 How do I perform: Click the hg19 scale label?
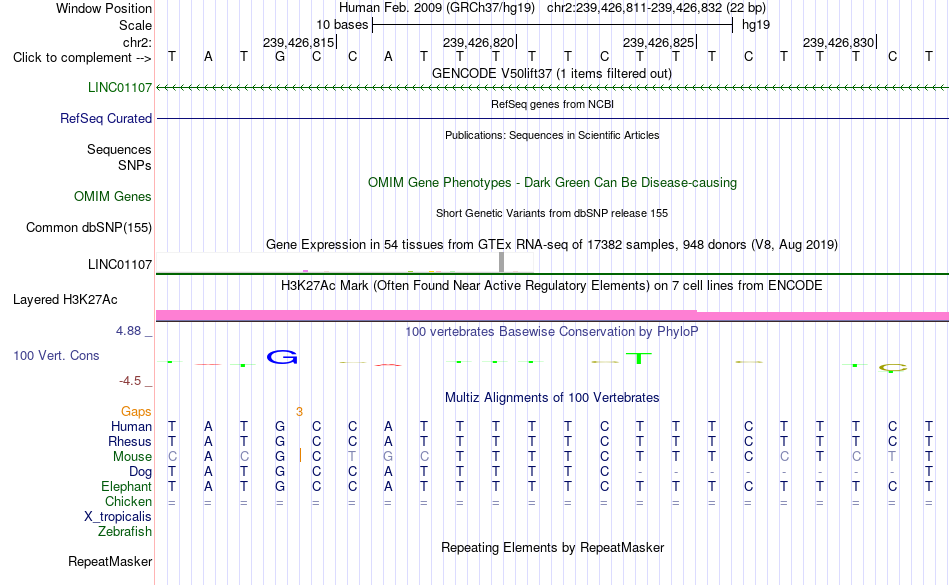[756, 25]
